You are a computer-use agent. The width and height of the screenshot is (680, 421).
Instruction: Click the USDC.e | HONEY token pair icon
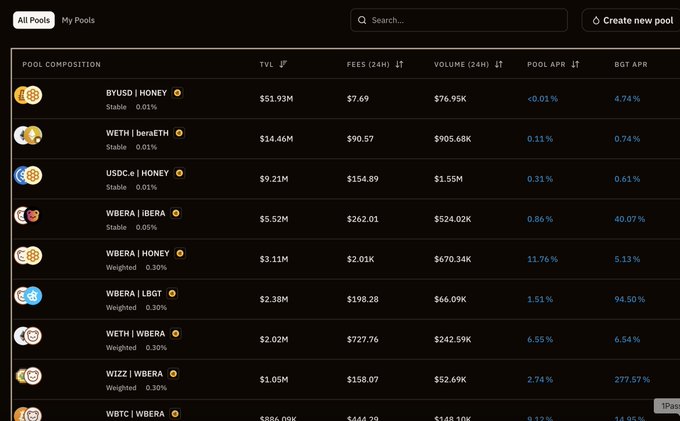(27, 175)
